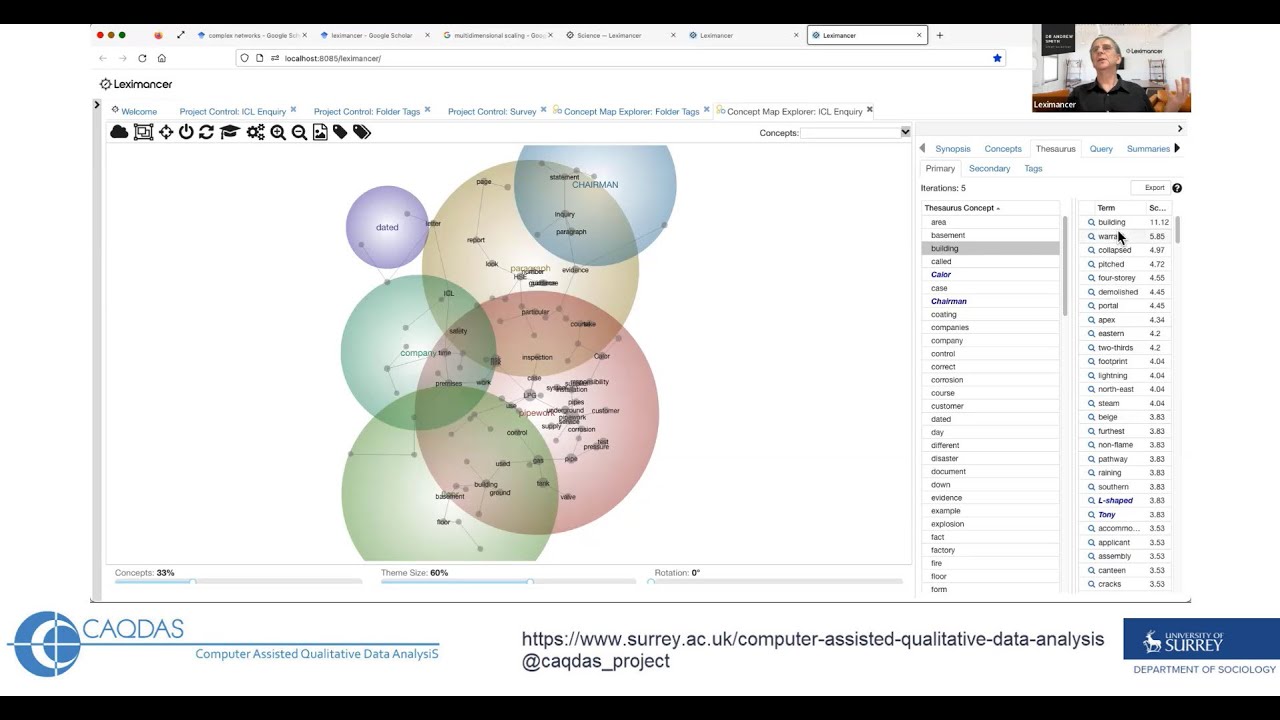The width and height of the screenshot is (1280, 720).
Task: Click the cloud icon in the map toolbar
Action: (119, 132)
